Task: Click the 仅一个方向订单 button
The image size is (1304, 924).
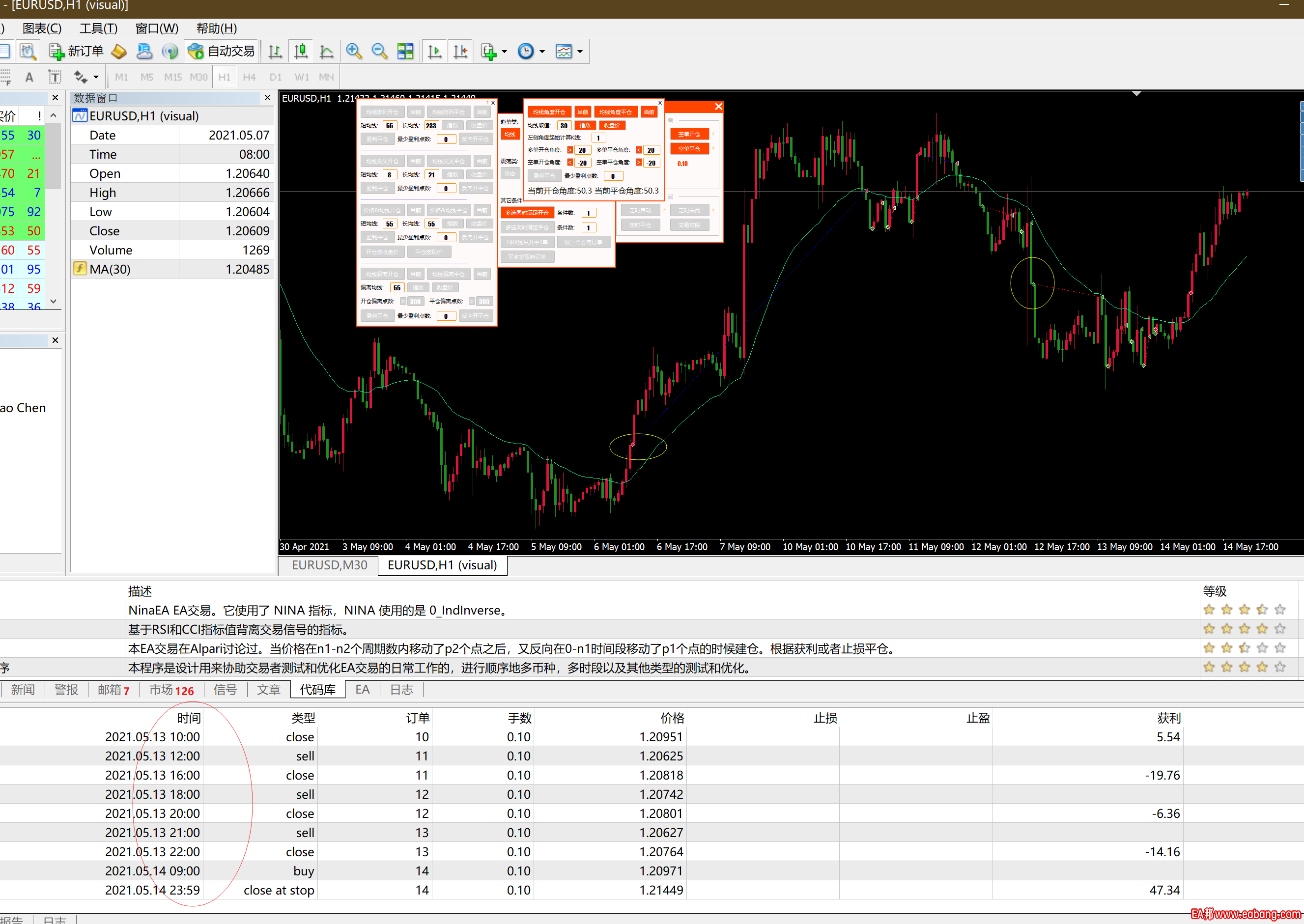Action: 583,242
